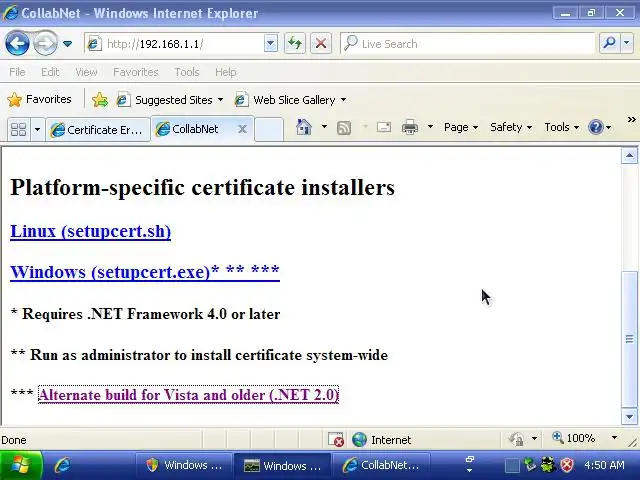Image resolution: width=640 pixels, height=480 pixels.
Task: Click the address bar showing 192.168.1.1
Action: (x=175, y=44)
